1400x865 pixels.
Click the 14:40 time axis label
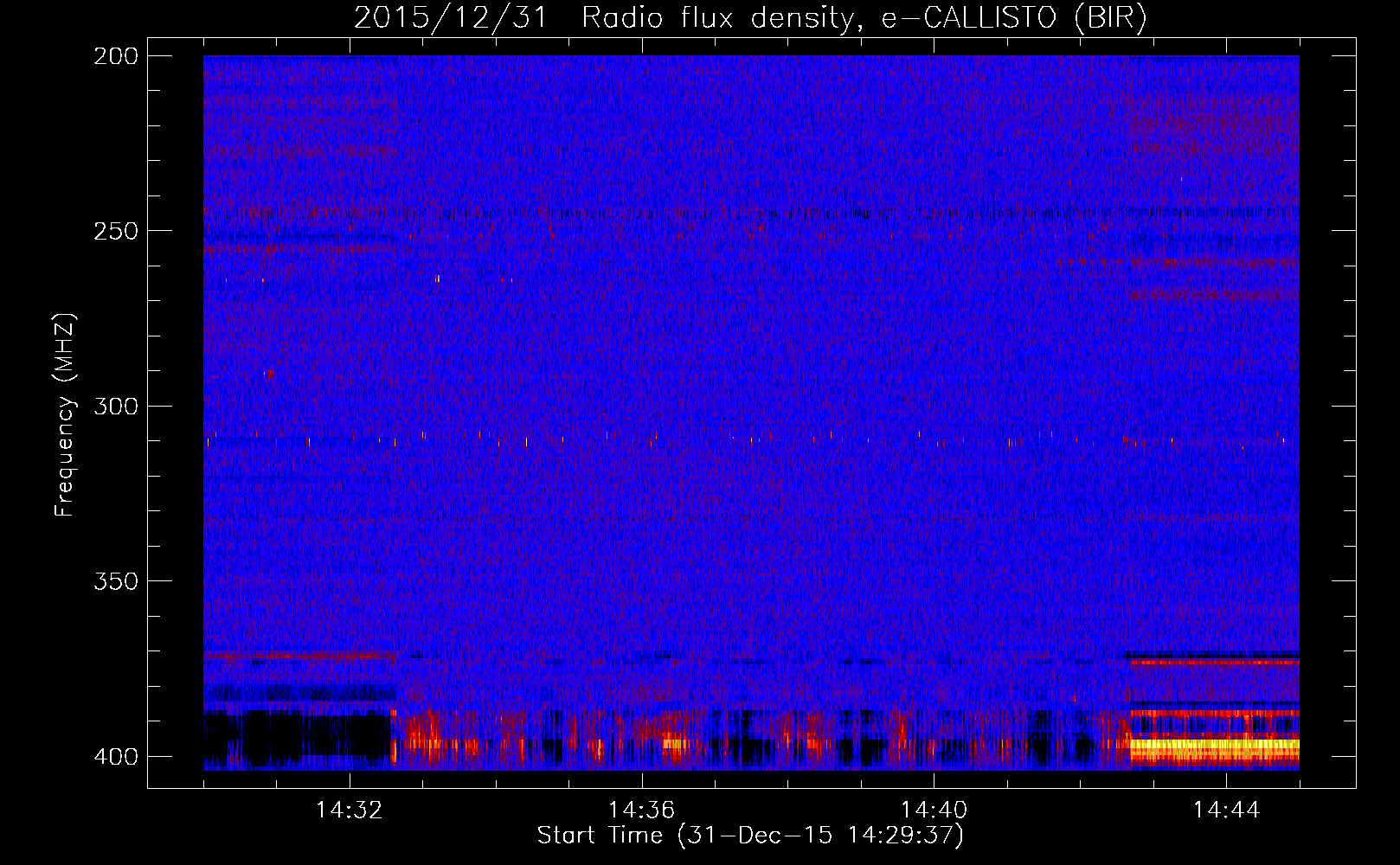tap(934, 811)
